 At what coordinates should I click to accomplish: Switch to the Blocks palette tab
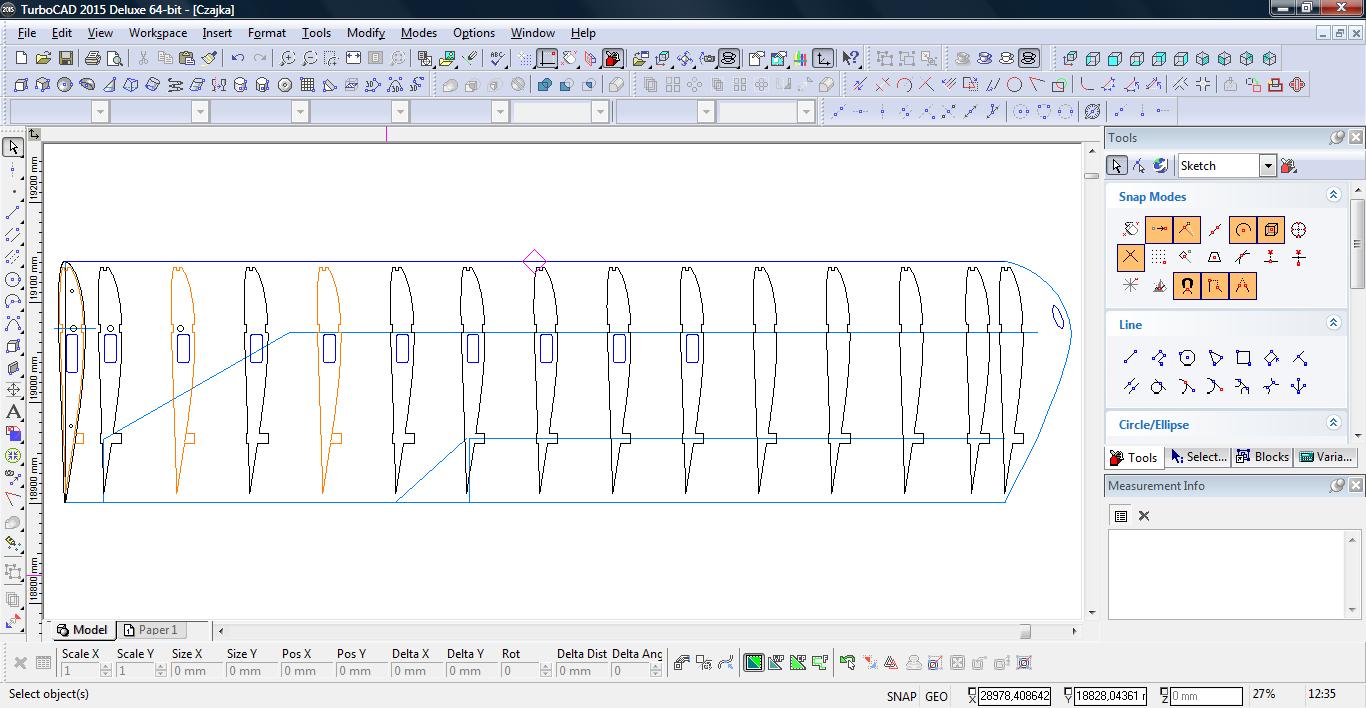(x=1262, y=457)
